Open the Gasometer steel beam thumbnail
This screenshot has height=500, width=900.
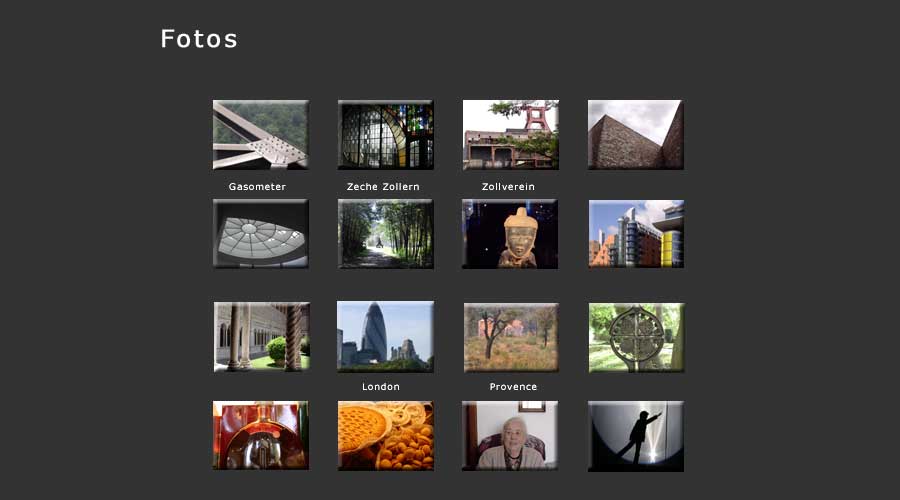(261, 135)
